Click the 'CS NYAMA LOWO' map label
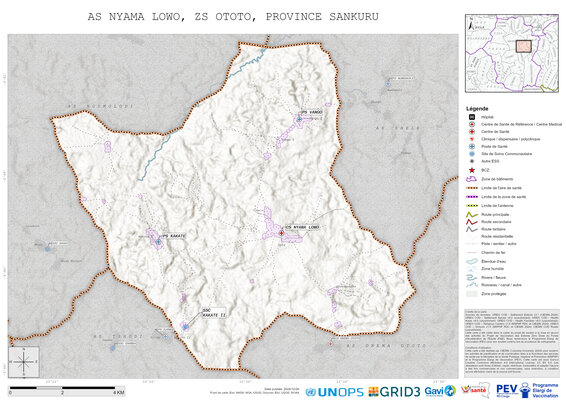This screenshot has height=400, width=566. (x=302, y=227)
